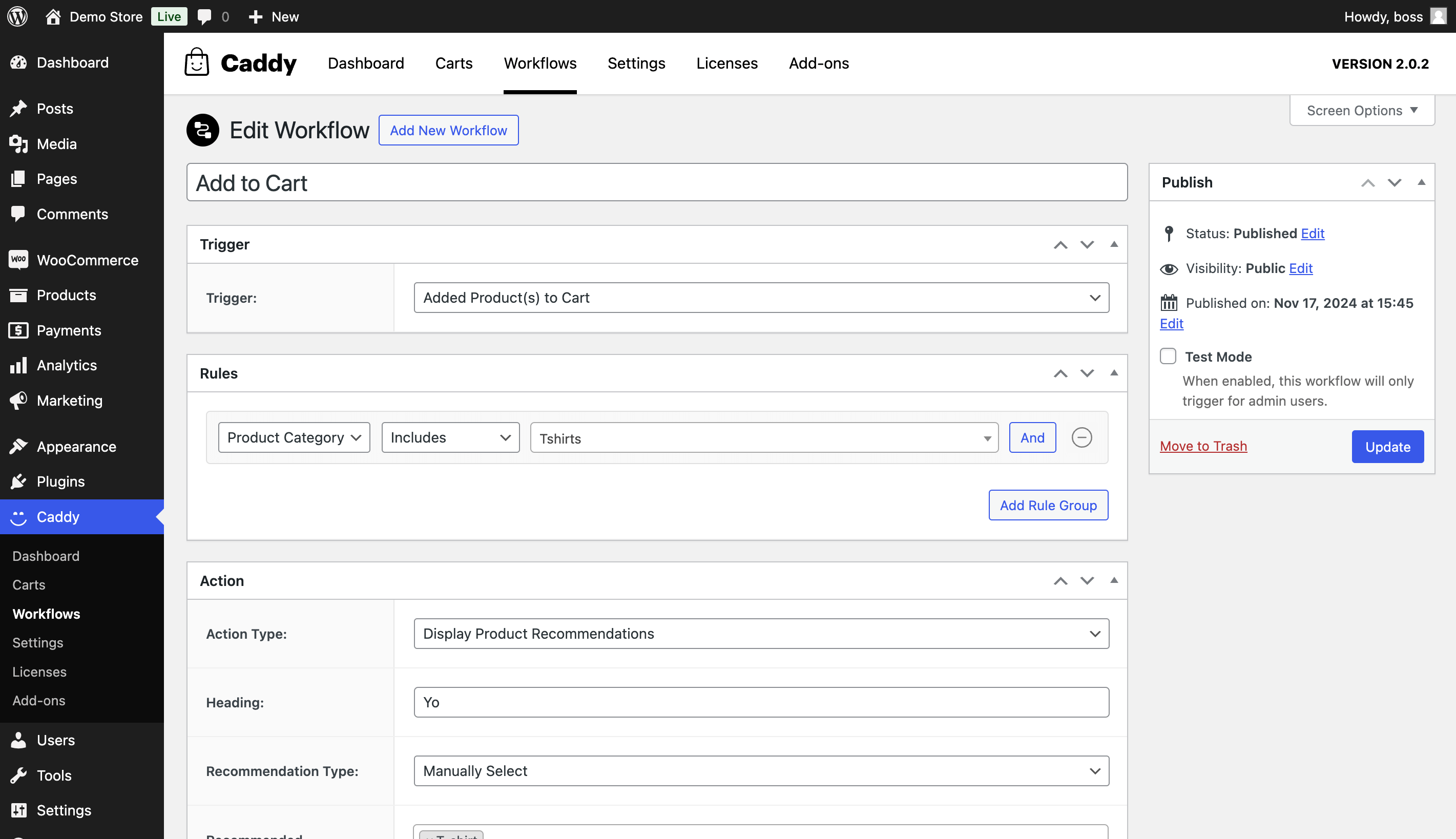This screenshot has width=1456, height=839.
Task: Open the Action Type dropdown
Action: (762, 633)
